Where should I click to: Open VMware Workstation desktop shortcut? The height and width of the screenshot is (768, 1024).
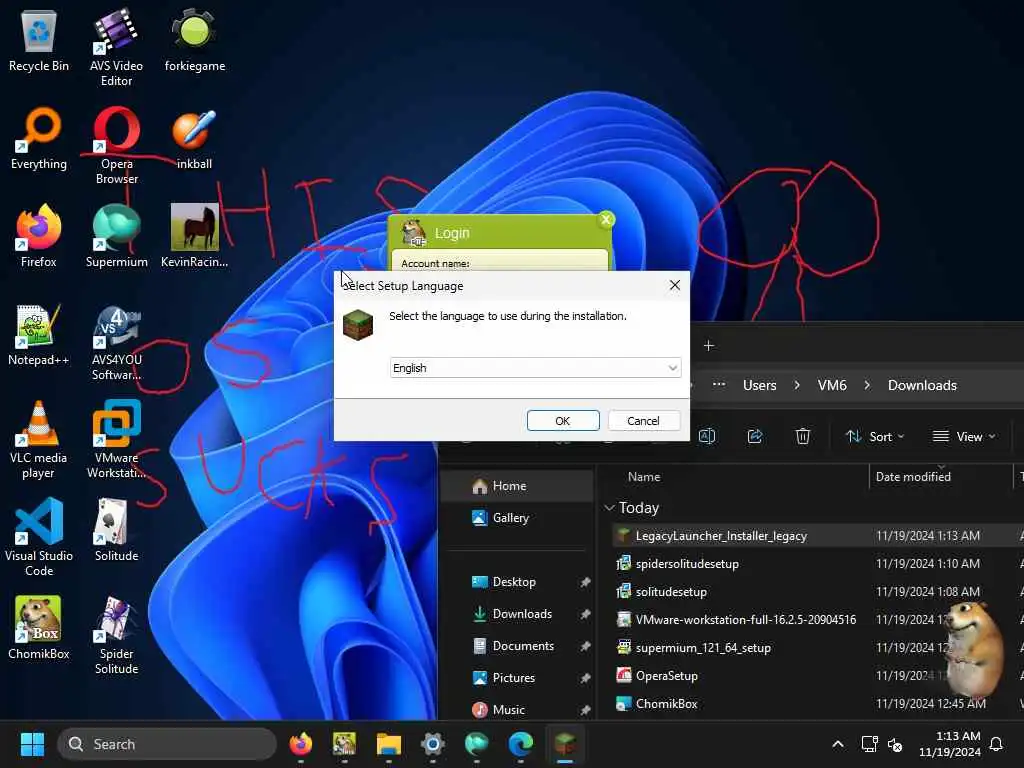click(x=116, y=440)
